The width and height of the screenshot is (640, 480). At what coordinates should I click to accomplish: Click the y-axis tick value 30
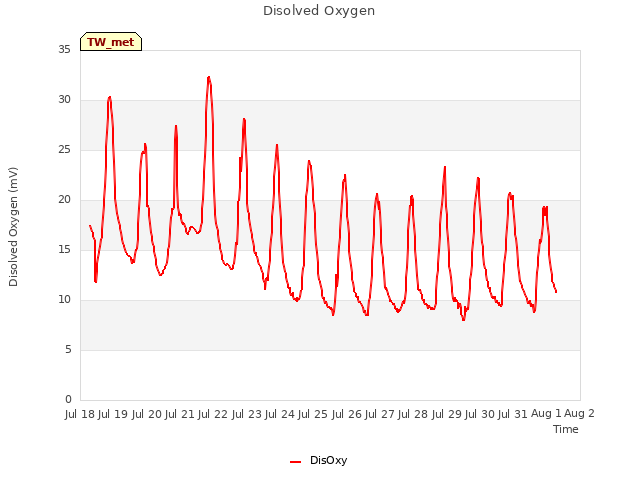tap(64, 100)
